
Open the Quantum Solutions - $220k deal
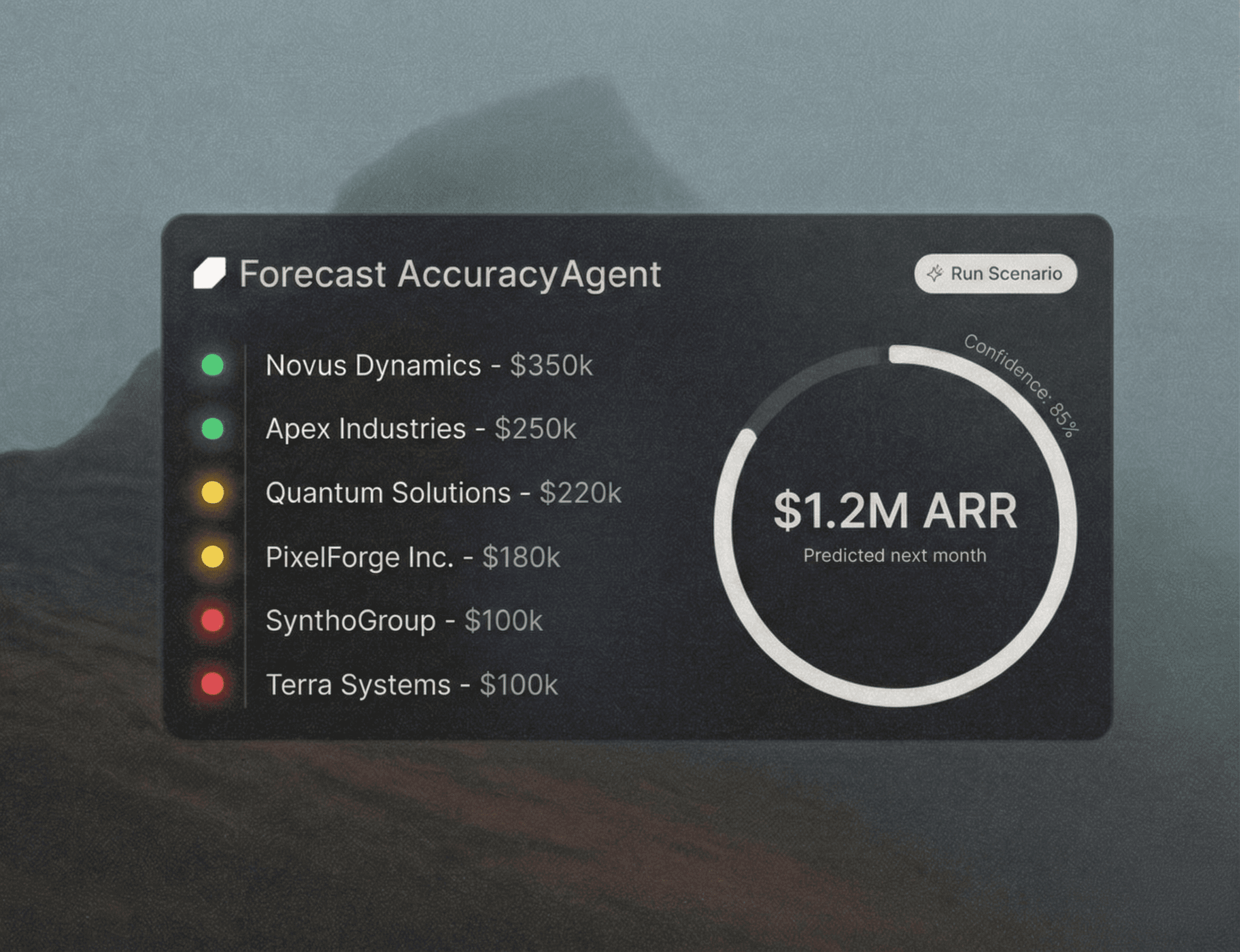[x=443, y=493]
